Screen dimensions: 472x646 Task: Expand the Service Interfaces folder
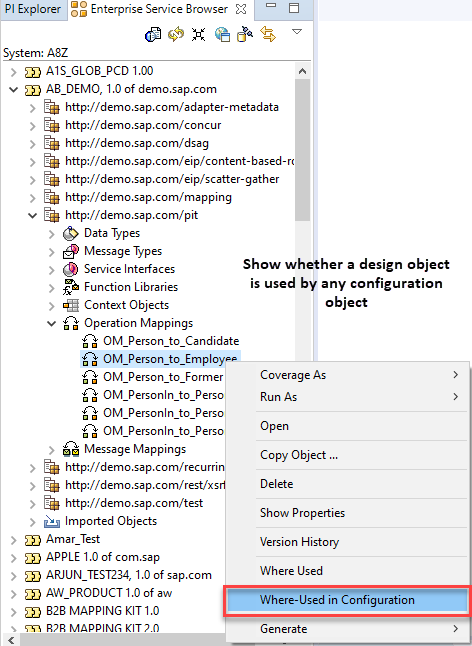point(51,269)
